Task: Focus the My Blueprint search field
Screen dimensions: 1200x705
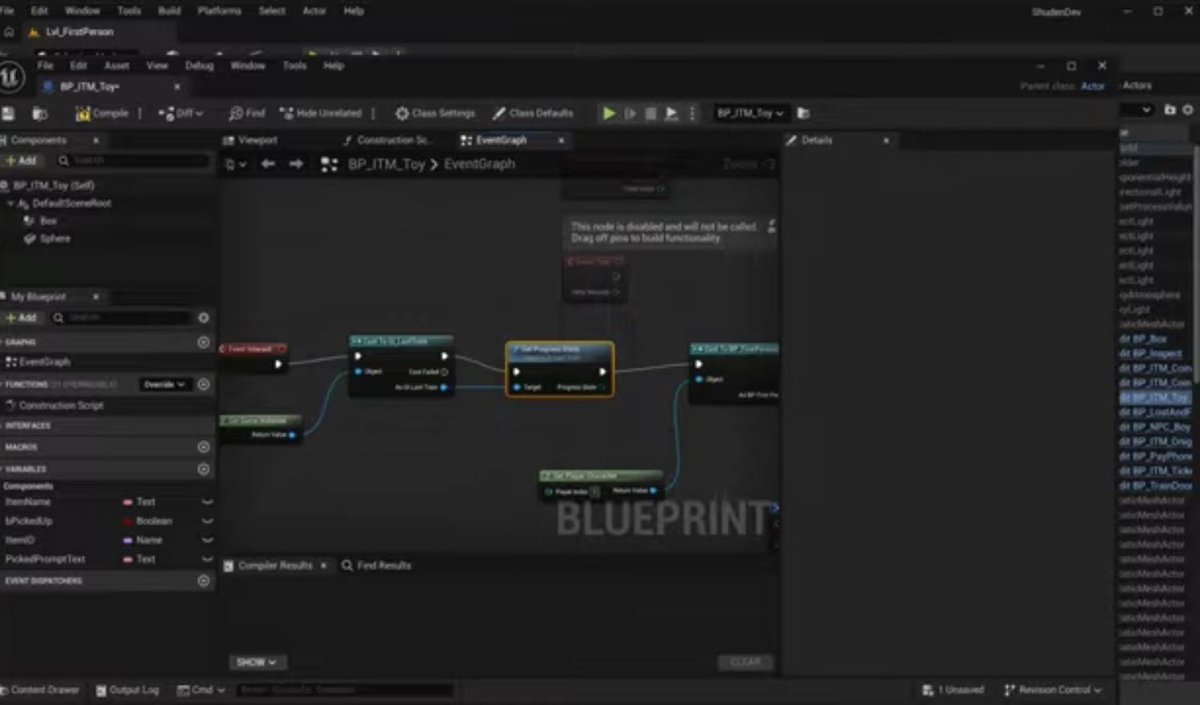Action: (122, 318)
